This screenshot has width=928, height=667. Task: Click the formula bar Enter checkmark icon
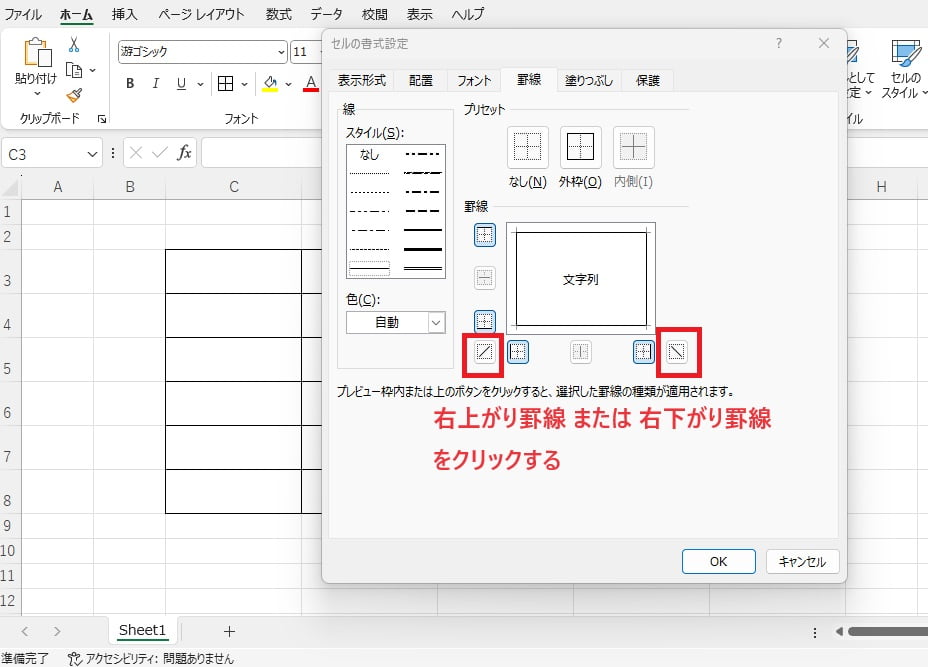(x=159, y=153)
